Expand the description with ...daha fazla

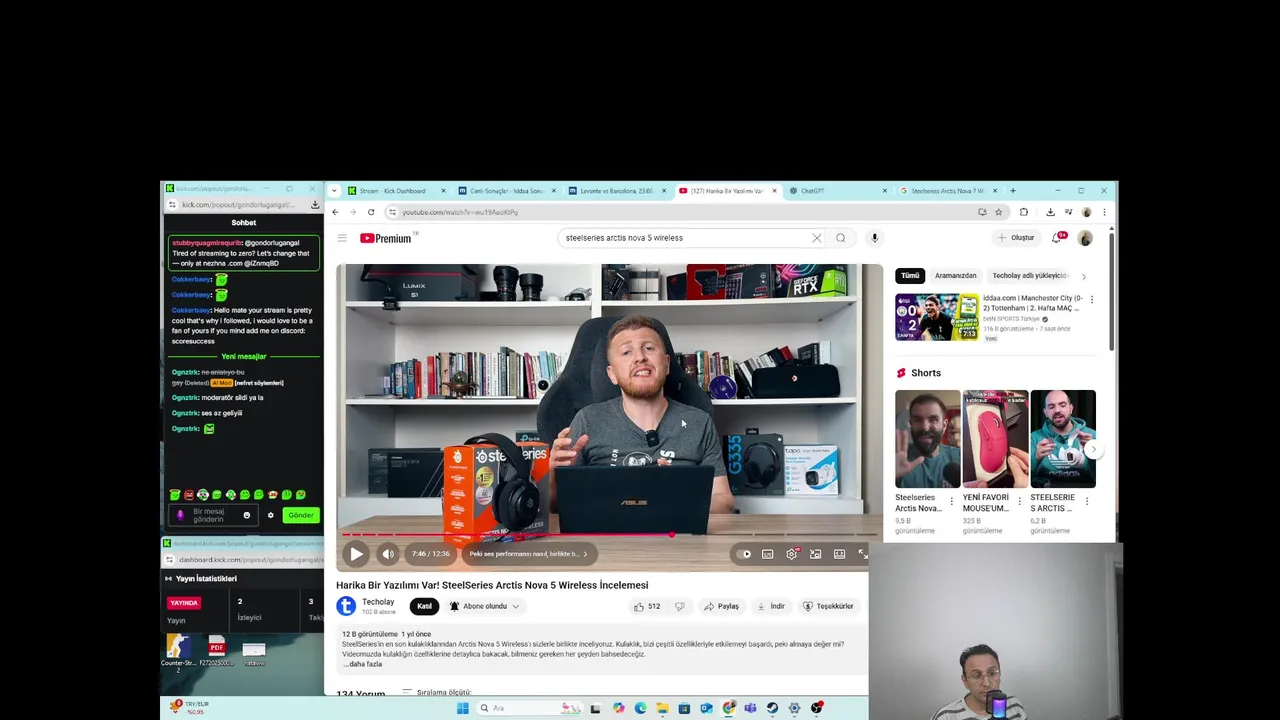point(362,664)
